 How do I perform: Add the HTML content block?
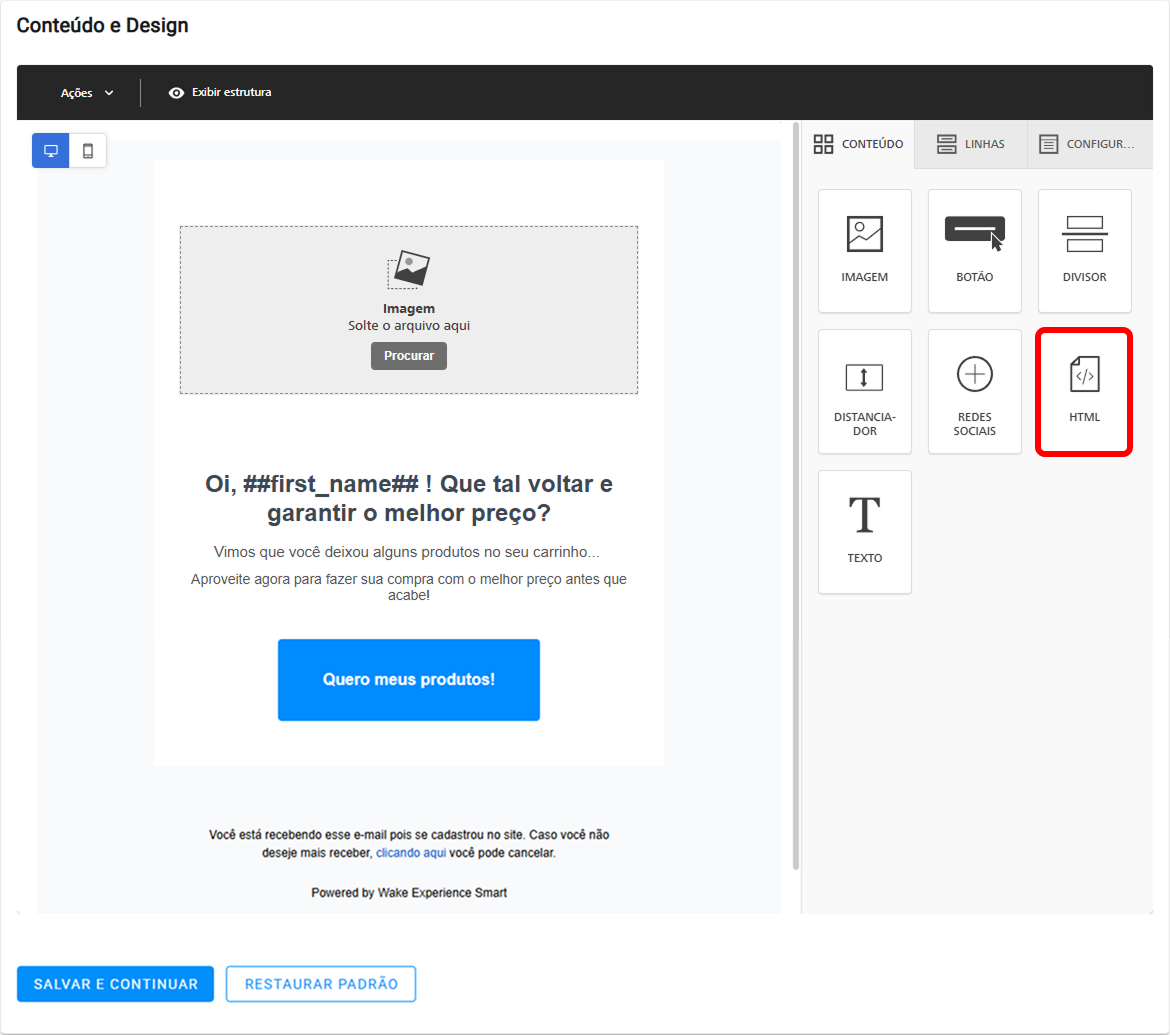pyautogui.click(x=1084, y=392)
